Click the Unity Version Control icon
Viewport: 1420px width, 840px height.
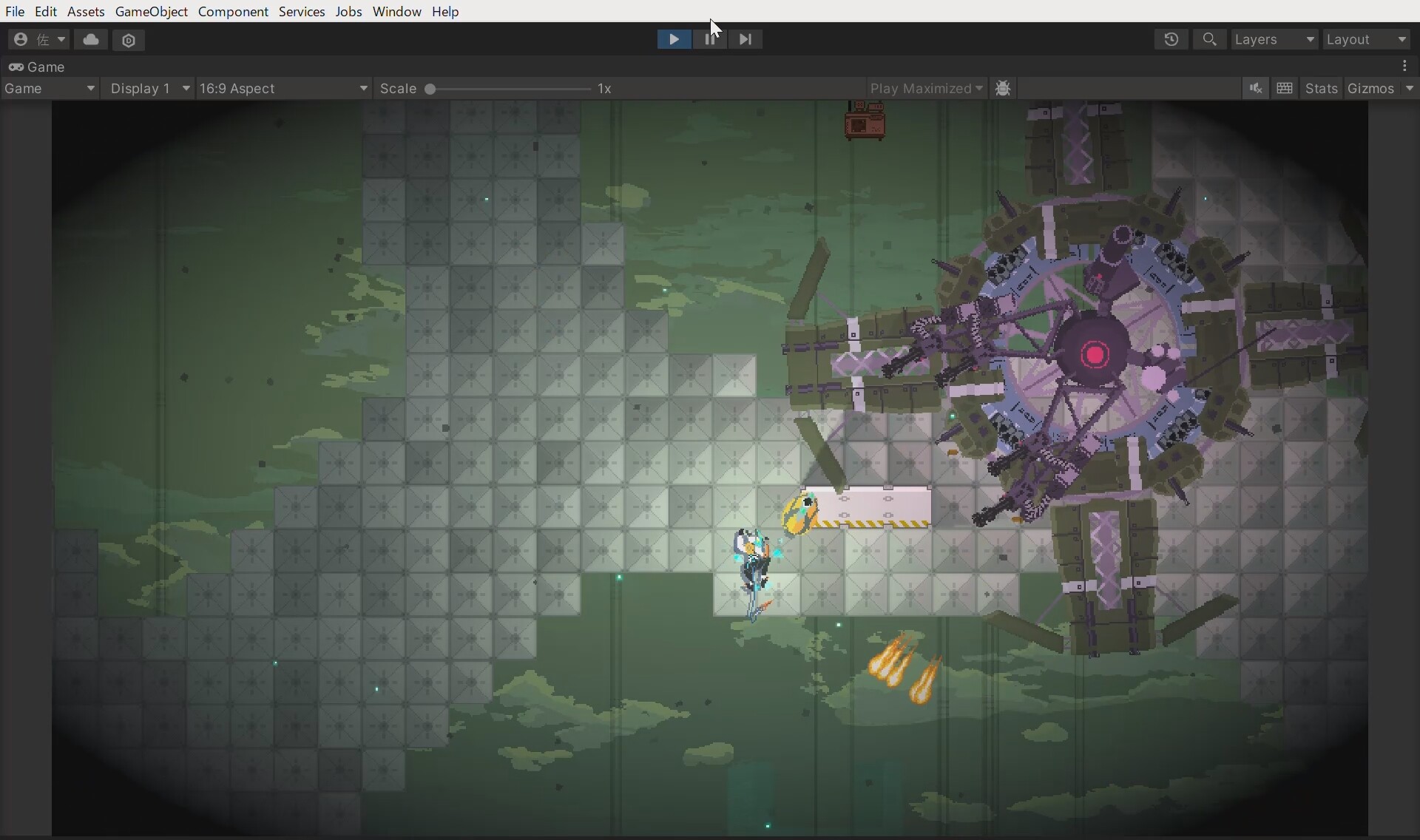[x=129, y=40]
